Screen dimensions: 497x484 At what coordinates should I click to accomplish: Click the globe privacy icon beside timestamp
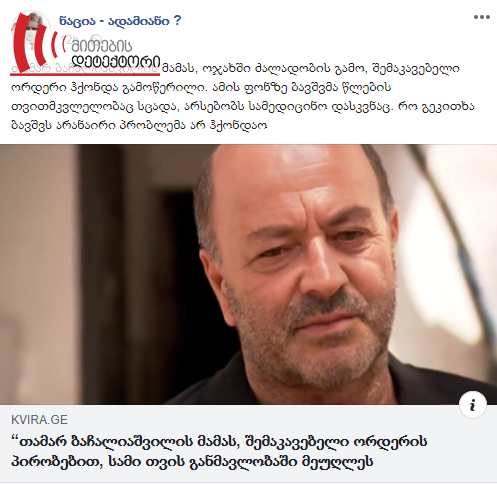click(97, 38)
